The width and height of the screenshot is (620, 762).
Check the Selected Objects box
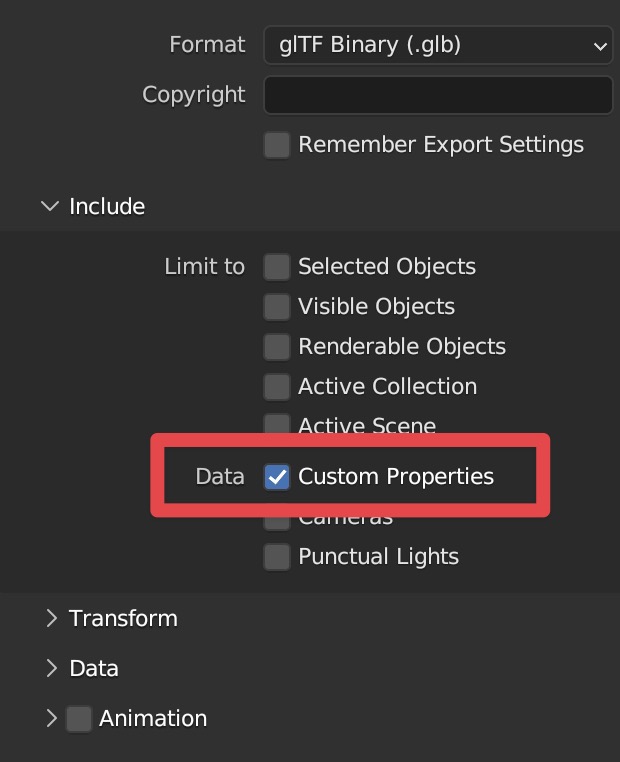click(277, 267)
